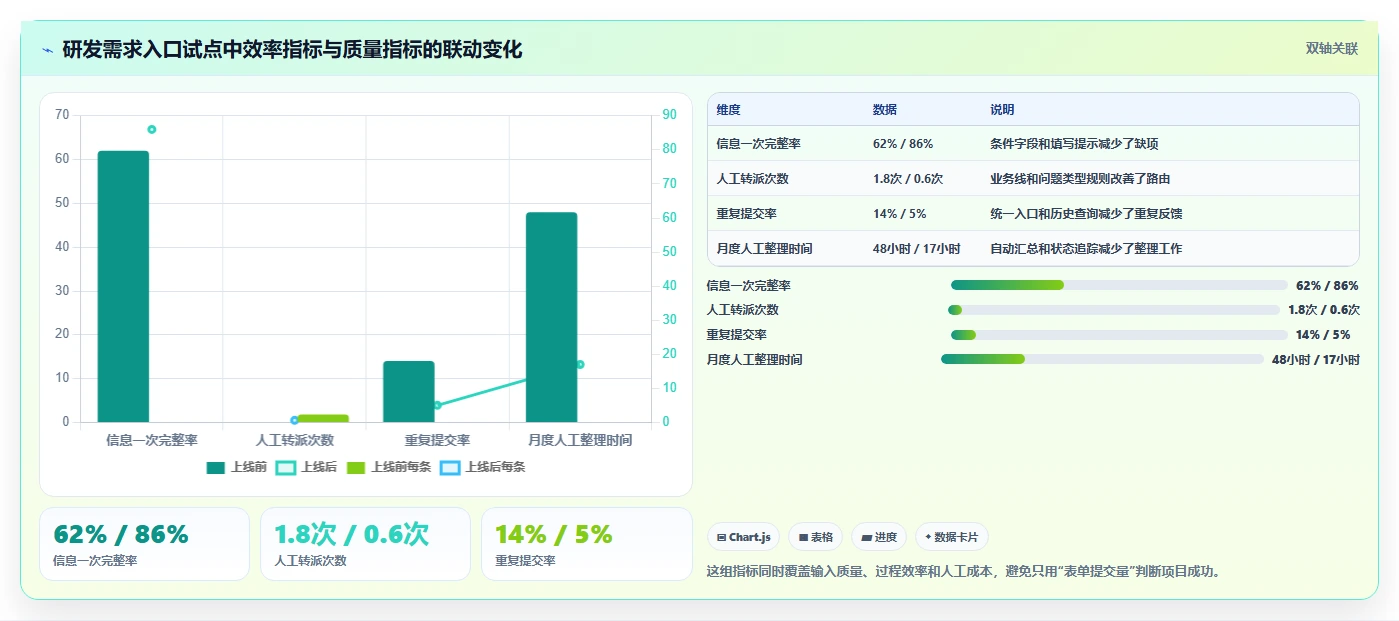Click 人工转派次数 in the table
This screenshot has height=621, width=1399.
point(753,179)
